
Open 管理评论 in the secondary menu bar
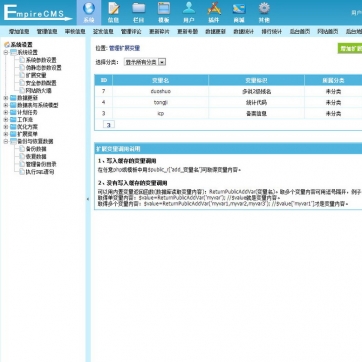(x=131, y=32)
